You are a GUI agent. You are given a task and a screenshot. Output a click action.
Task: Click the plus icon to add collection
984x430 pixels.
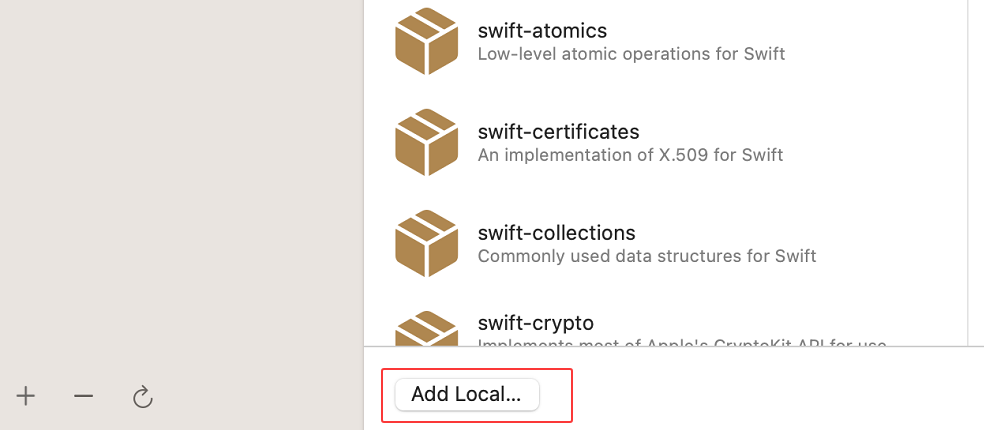[x=26, y=397]
